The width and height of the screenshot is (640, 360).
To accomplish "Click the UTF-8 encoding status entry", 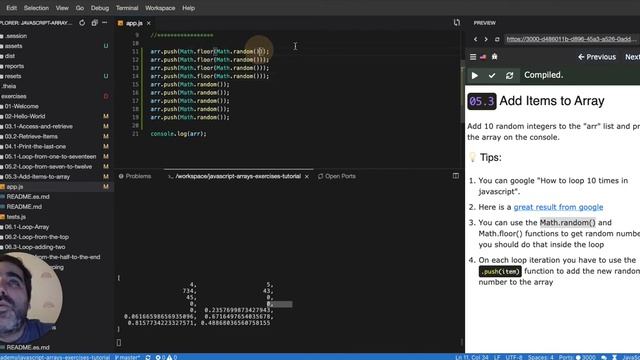I will click(x=513, y=357).
